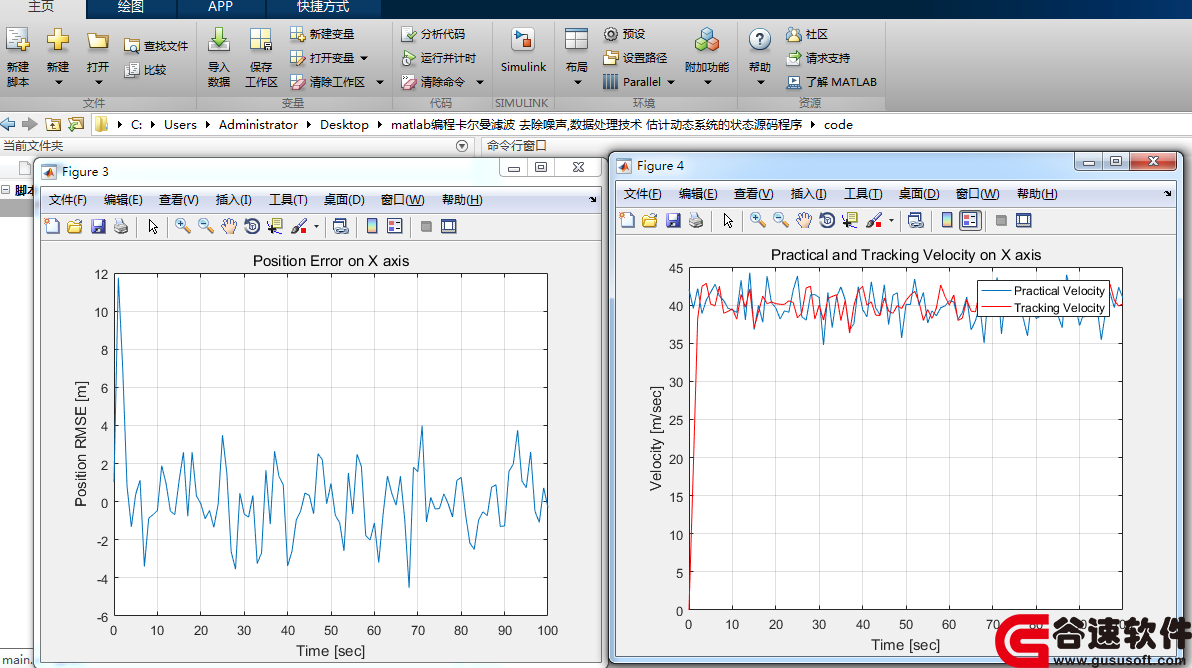The image size is (1192, 668).
Task: Toggle the pan hand tool in Figure 4
Action: (804, 220)
